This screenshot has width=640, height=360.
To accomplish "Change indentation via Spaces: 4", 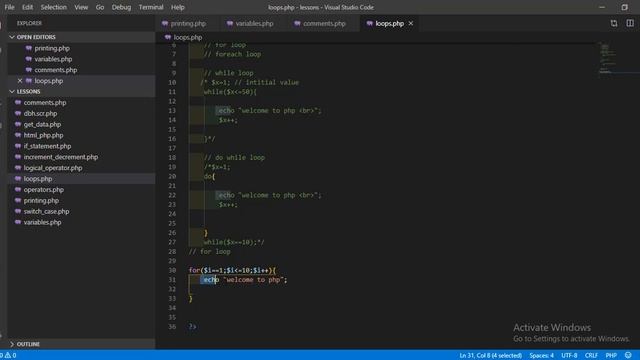I will tap(541, 356).
